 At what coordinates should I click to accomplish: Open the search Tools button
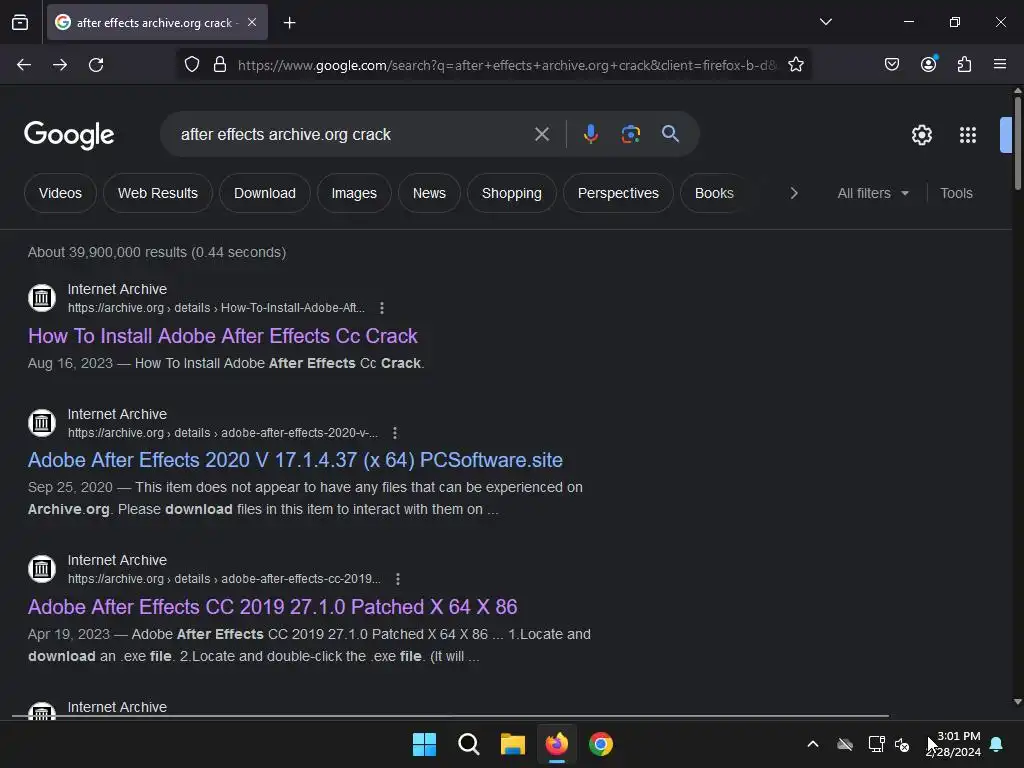pos(956,193)
